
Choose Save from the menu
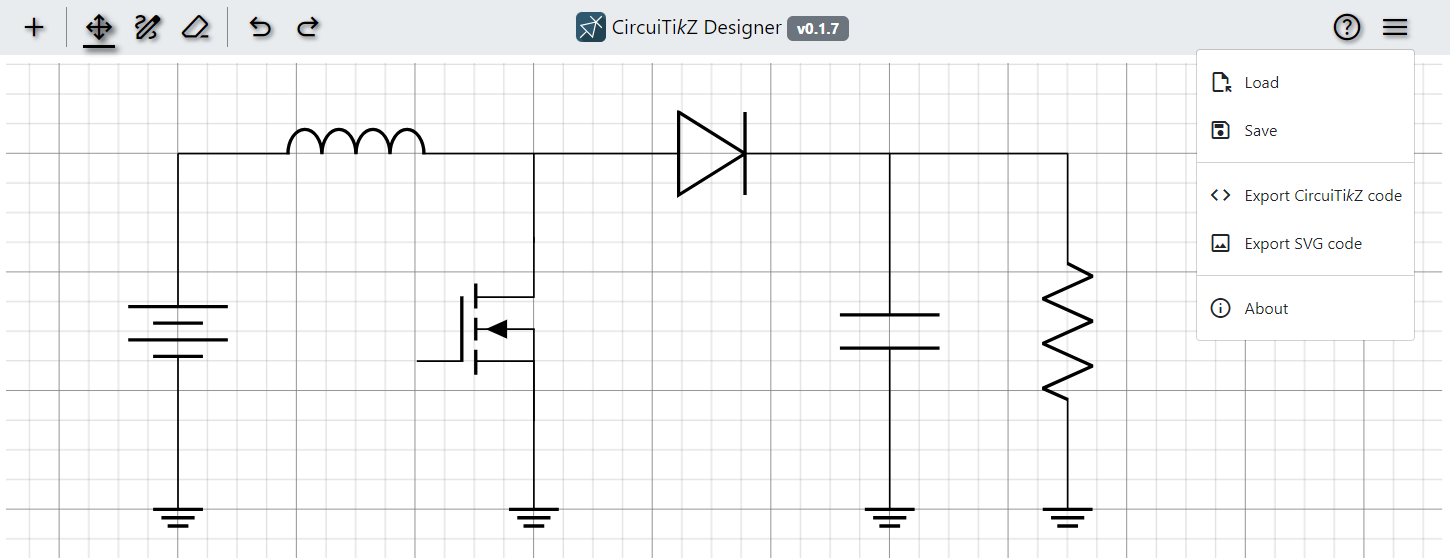coord(1259,131)
